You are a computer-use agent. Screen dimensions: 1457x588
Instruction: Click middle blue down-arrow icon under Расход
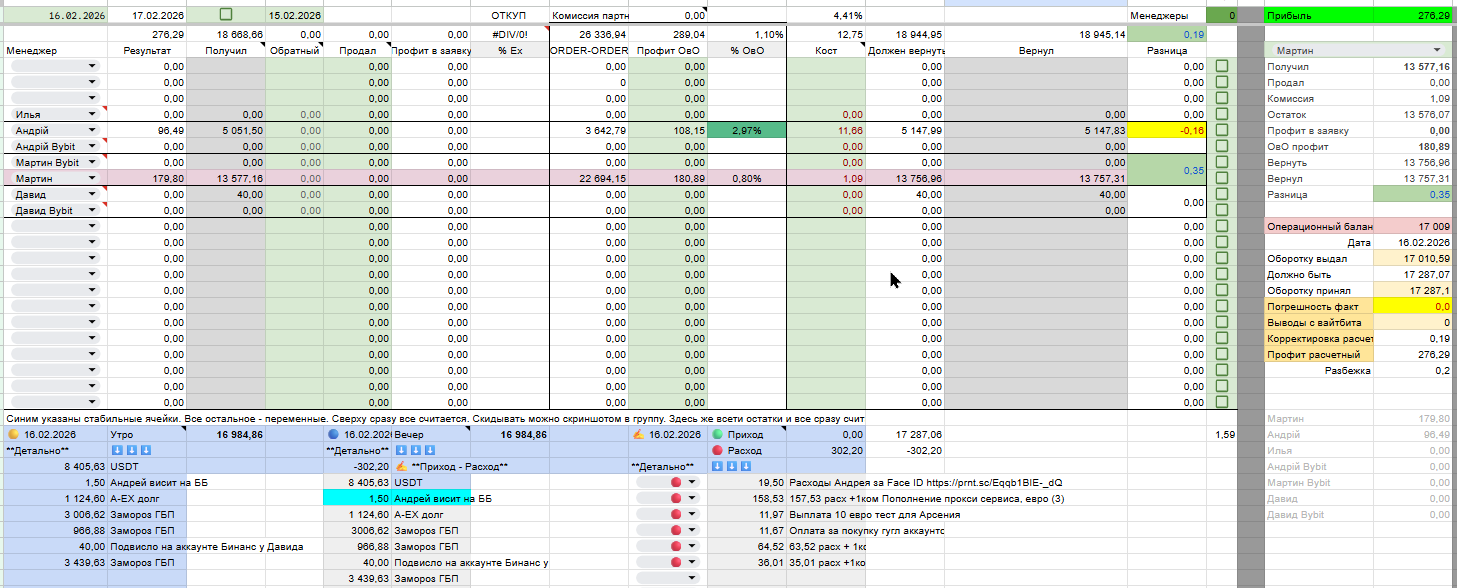coord(729,467)
